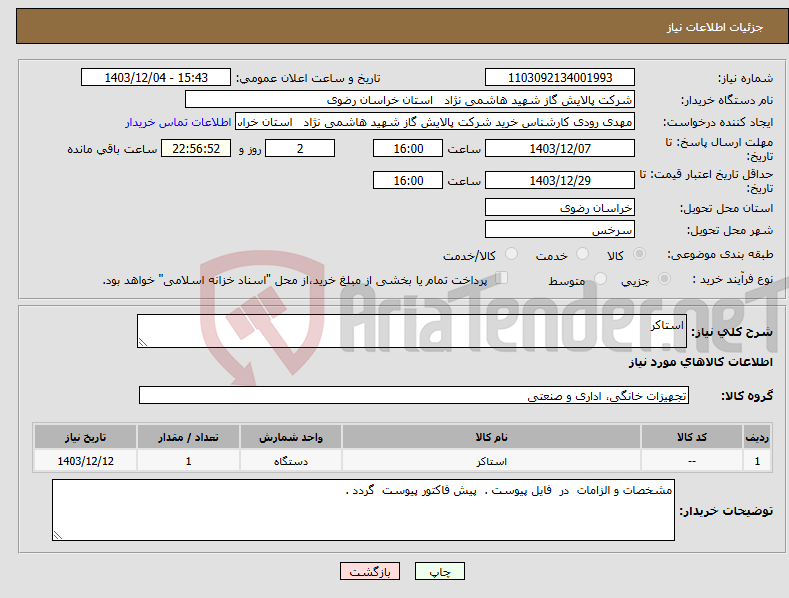Click the تعداد / مقدار column header
This screenshot has width=789, height=598.
(188, 437)
